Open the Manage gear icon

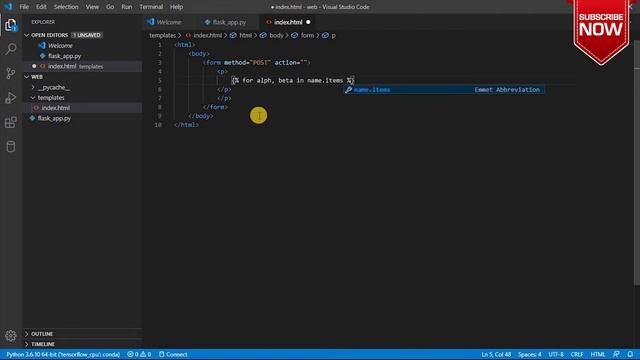[11, 336]
